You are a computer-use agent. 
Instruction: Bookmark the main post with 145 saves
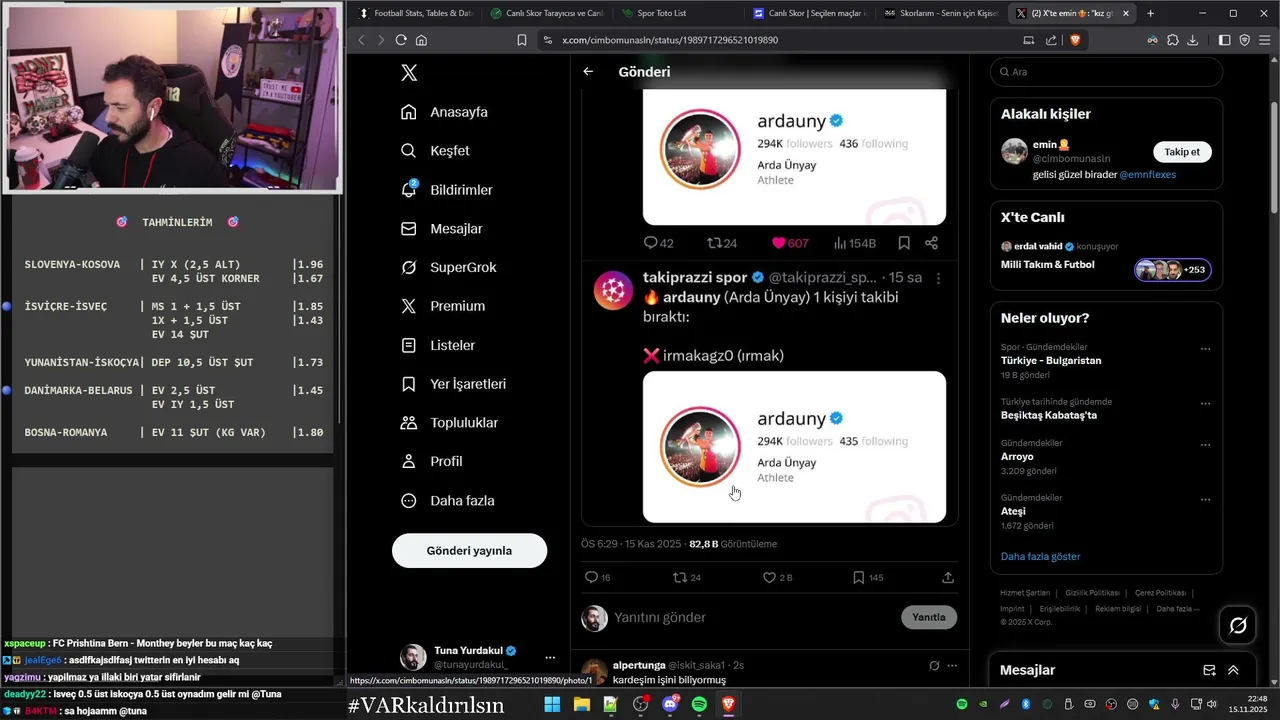click(867, 578)
